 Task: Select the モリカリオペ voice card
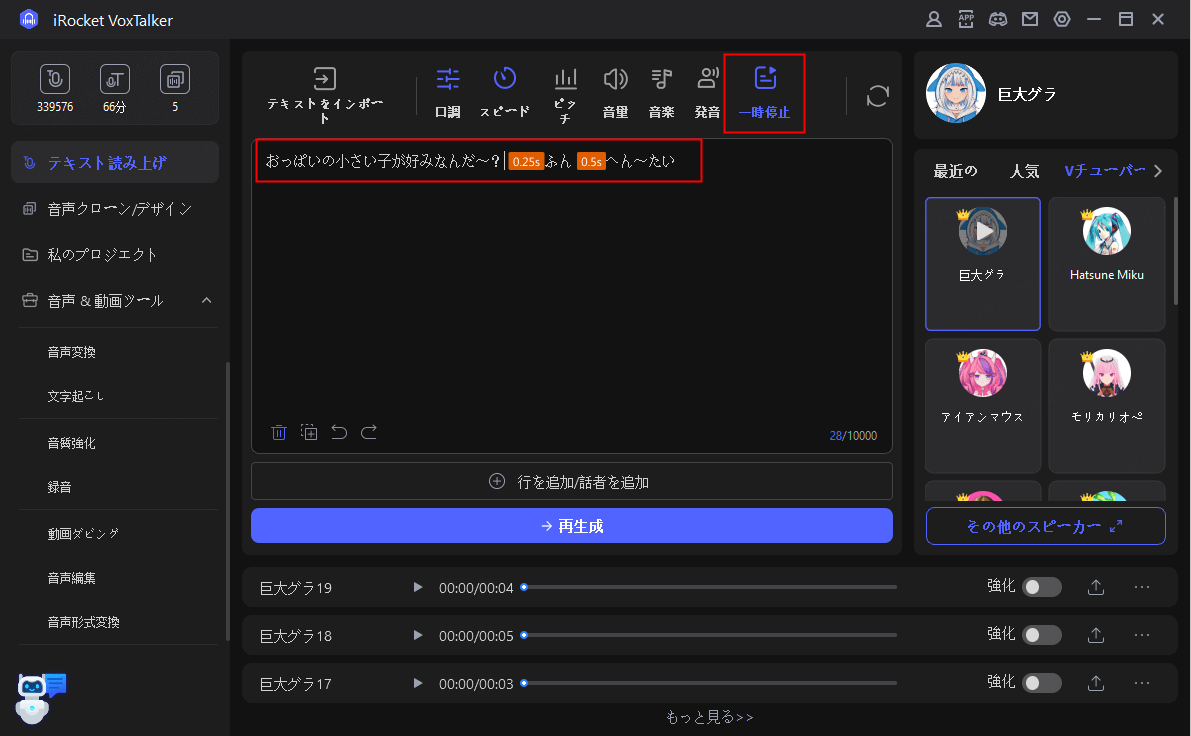pyautogui.click(x=1106, y=406)
